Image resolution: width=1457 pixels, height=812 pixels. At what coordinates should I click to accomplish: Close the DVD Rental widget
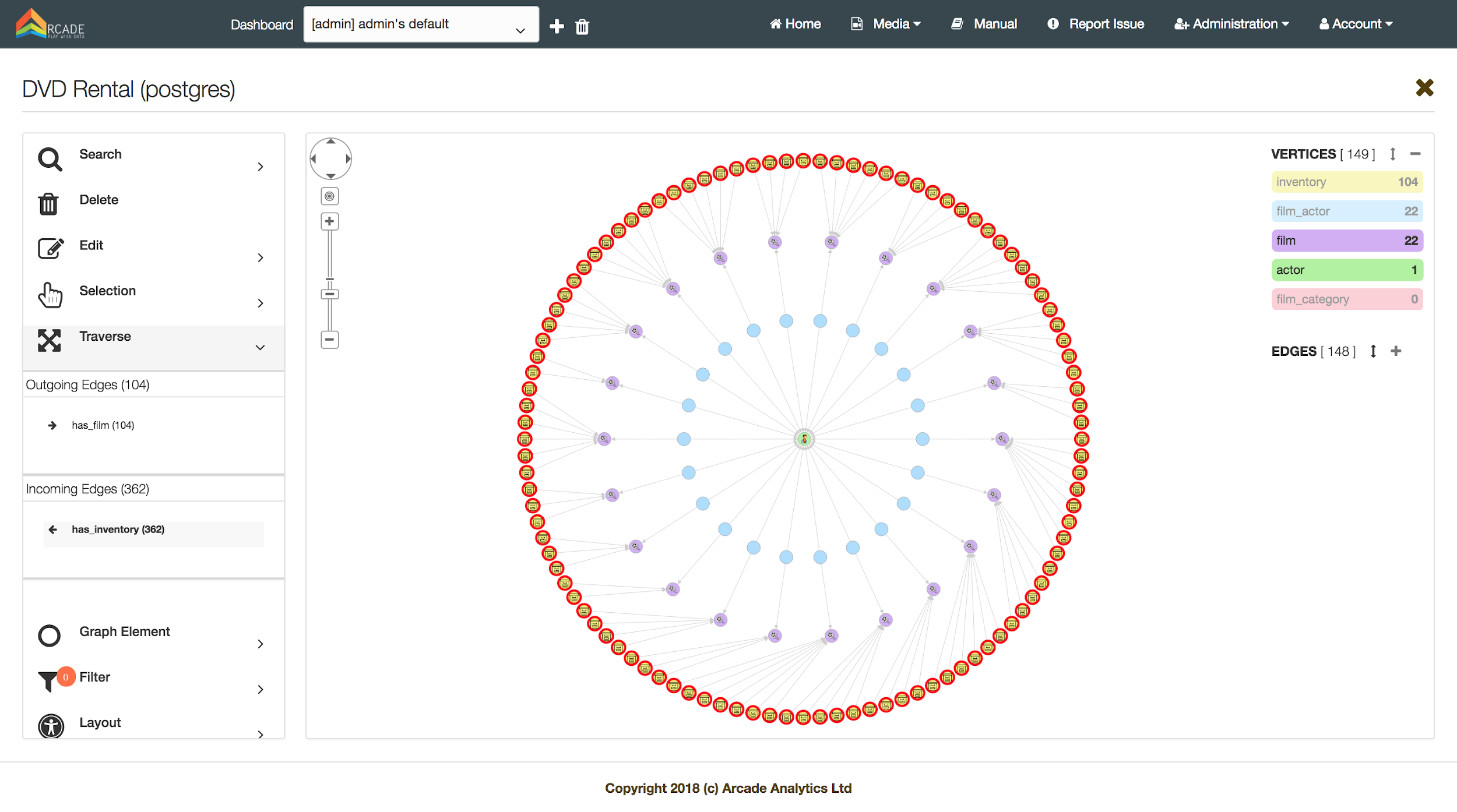(x=1424, y=88)
